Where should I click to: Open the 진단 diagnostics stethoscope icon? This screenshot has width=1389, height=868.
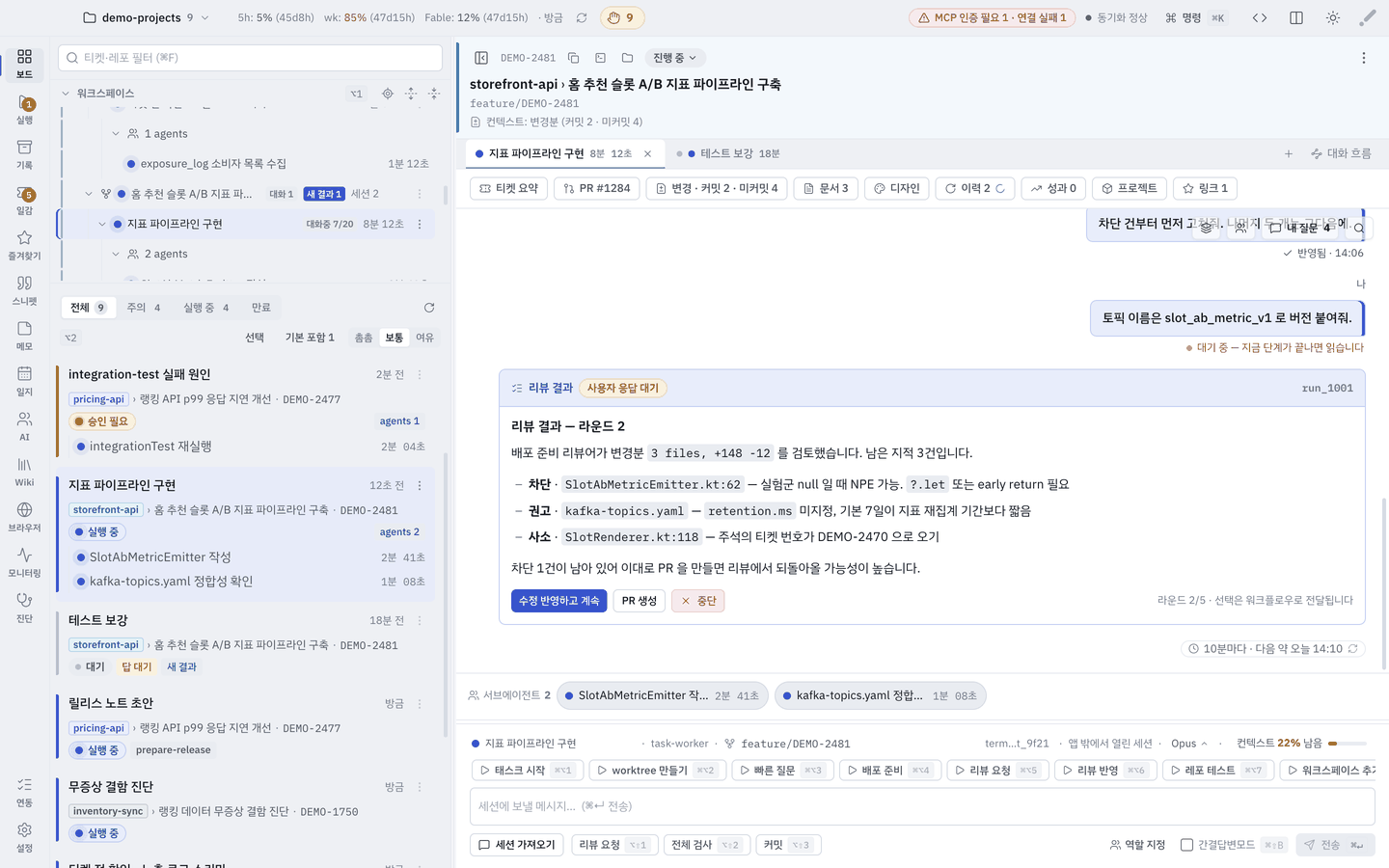tap(24, 608)
